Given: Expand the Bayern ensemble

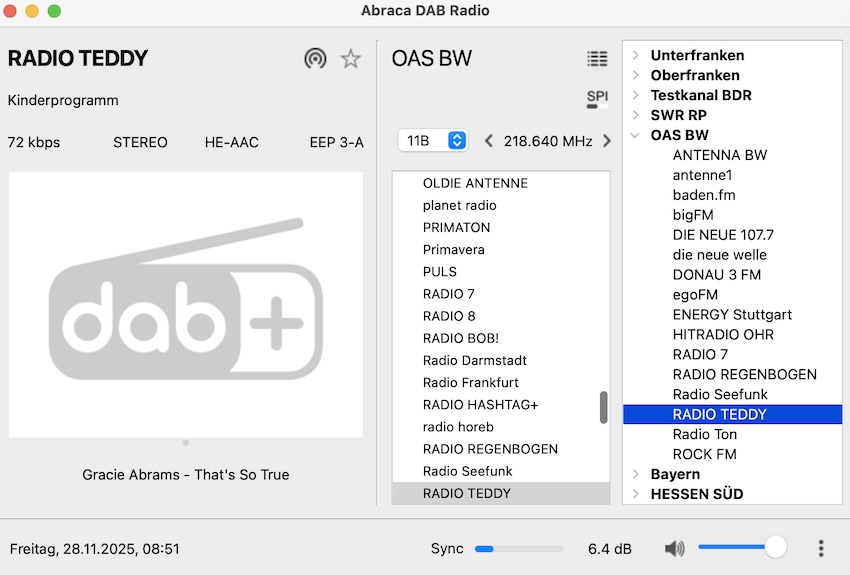Looking at the screenshot, I should (x=636, y=474).
